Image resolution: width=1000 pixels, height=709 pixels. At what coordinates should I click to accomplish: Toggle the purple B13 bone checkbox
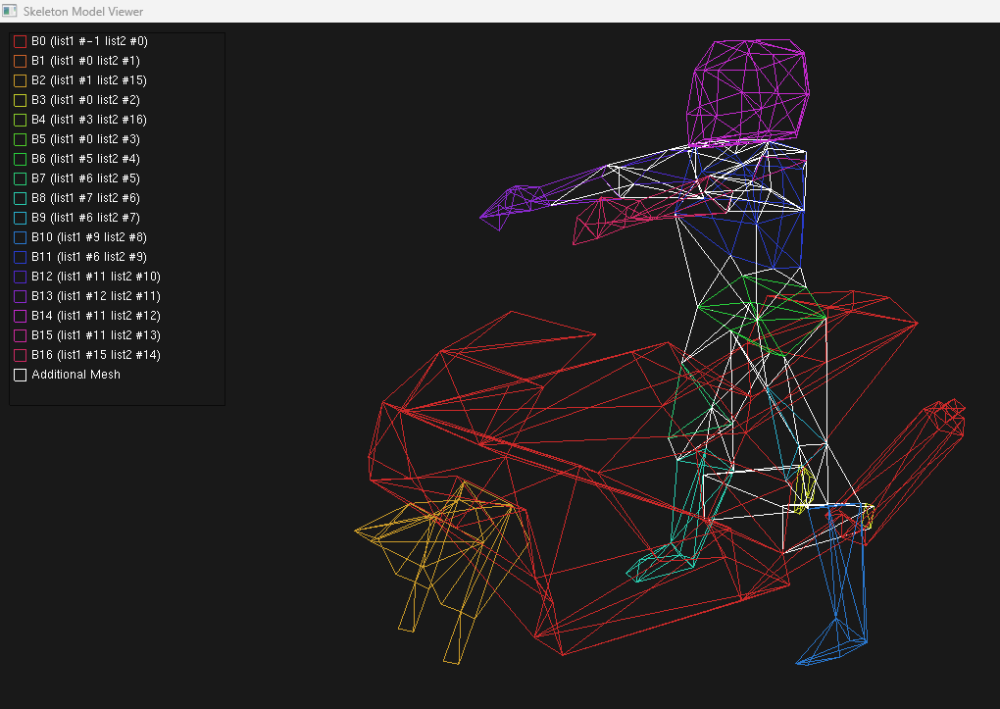(20, 296)
